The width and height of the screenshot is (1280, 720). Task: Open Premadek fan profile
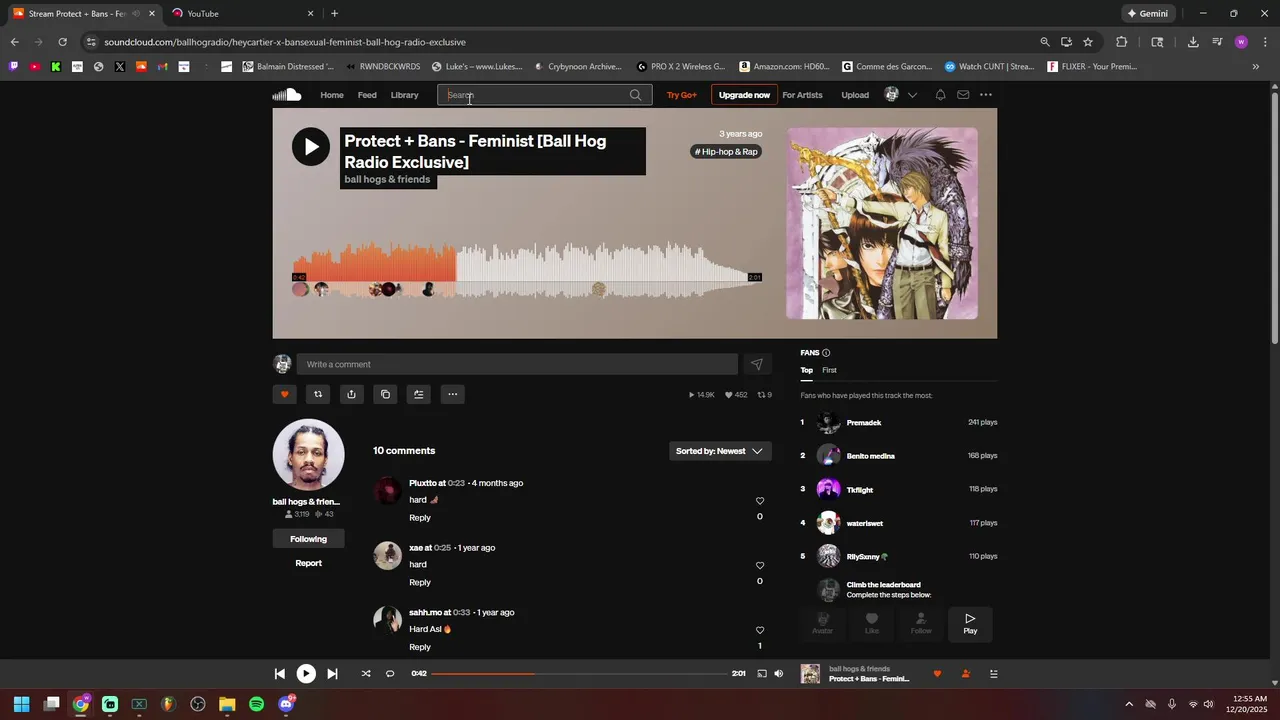(864, 423)
